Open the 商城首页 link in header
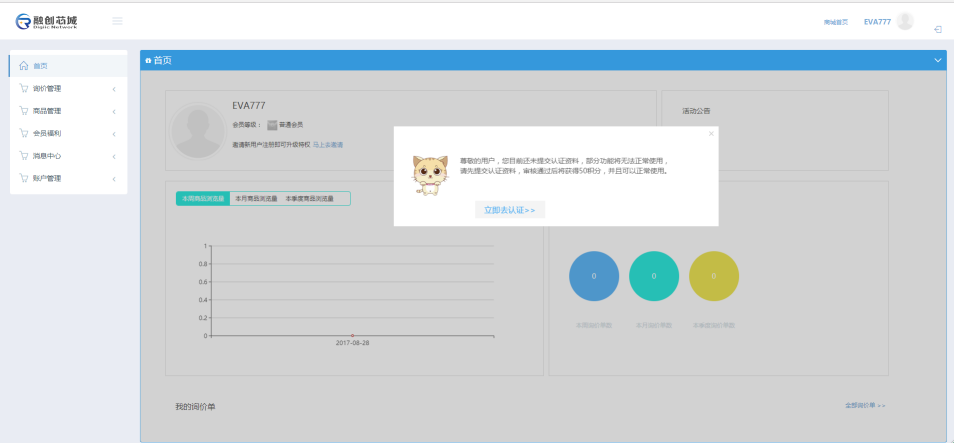Viewport: 954px width, 443px height. tap(835, 22)
